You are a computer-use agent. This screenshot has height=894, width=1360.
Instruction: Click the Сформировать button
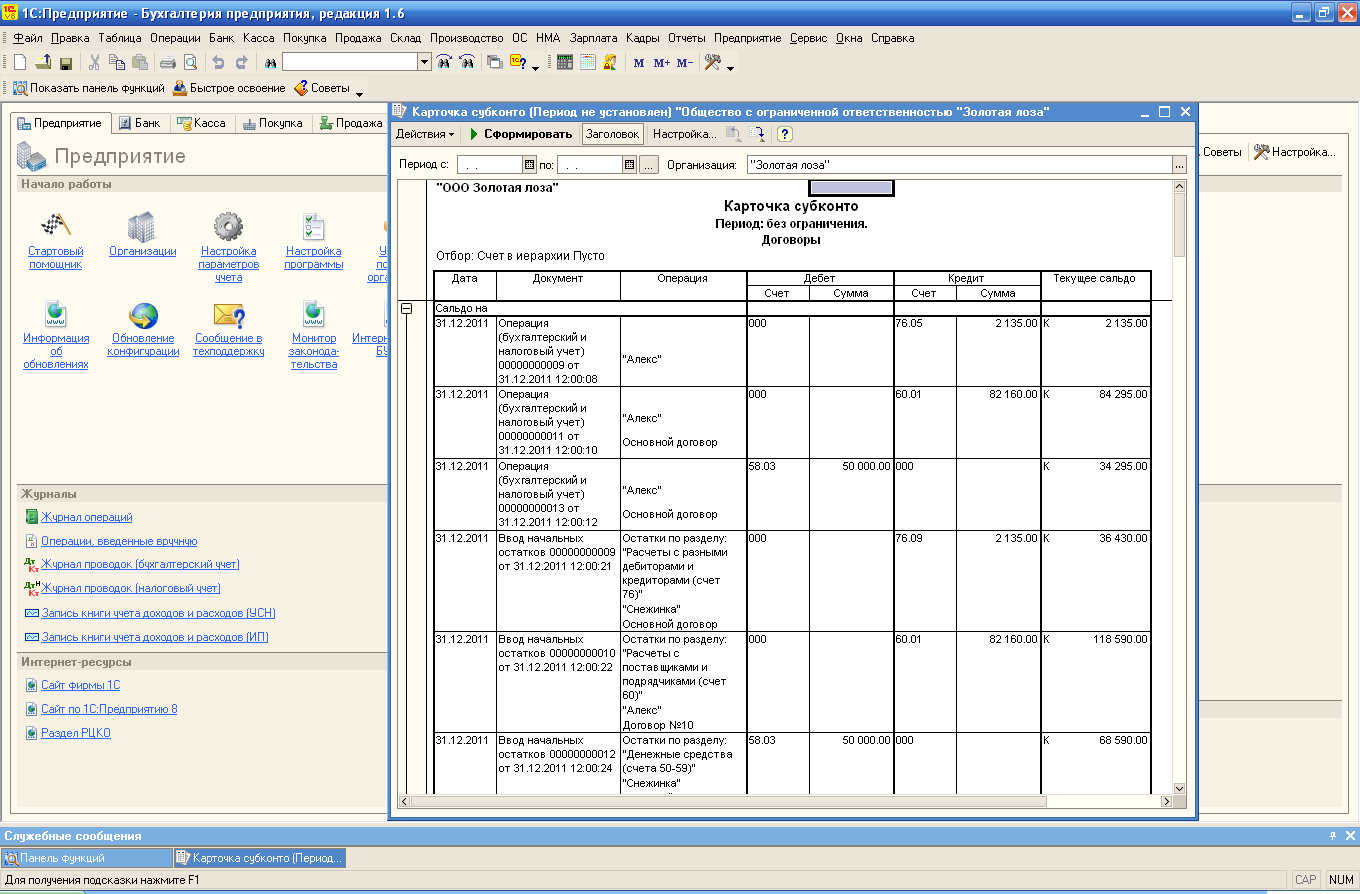click(x=521, y=134)
